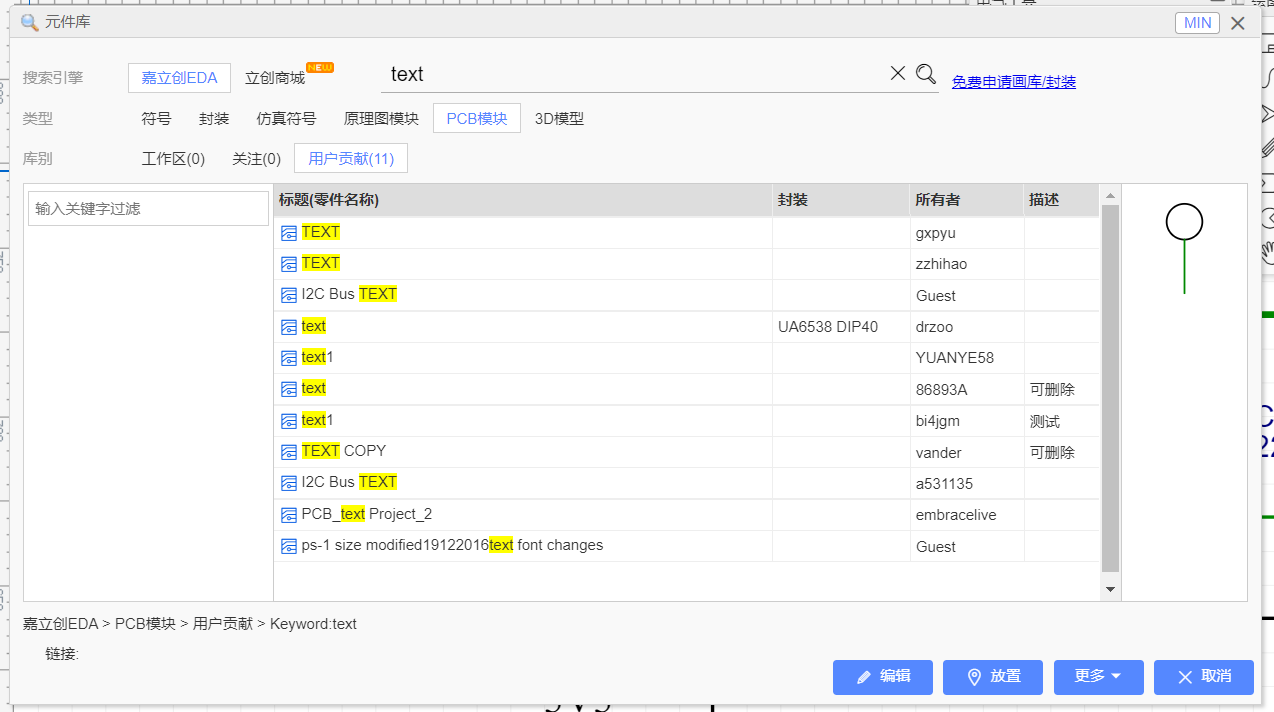Click the 输入关键字过滤 filter input field
The image size is (1274, 712).
click(x=148, y=209)
